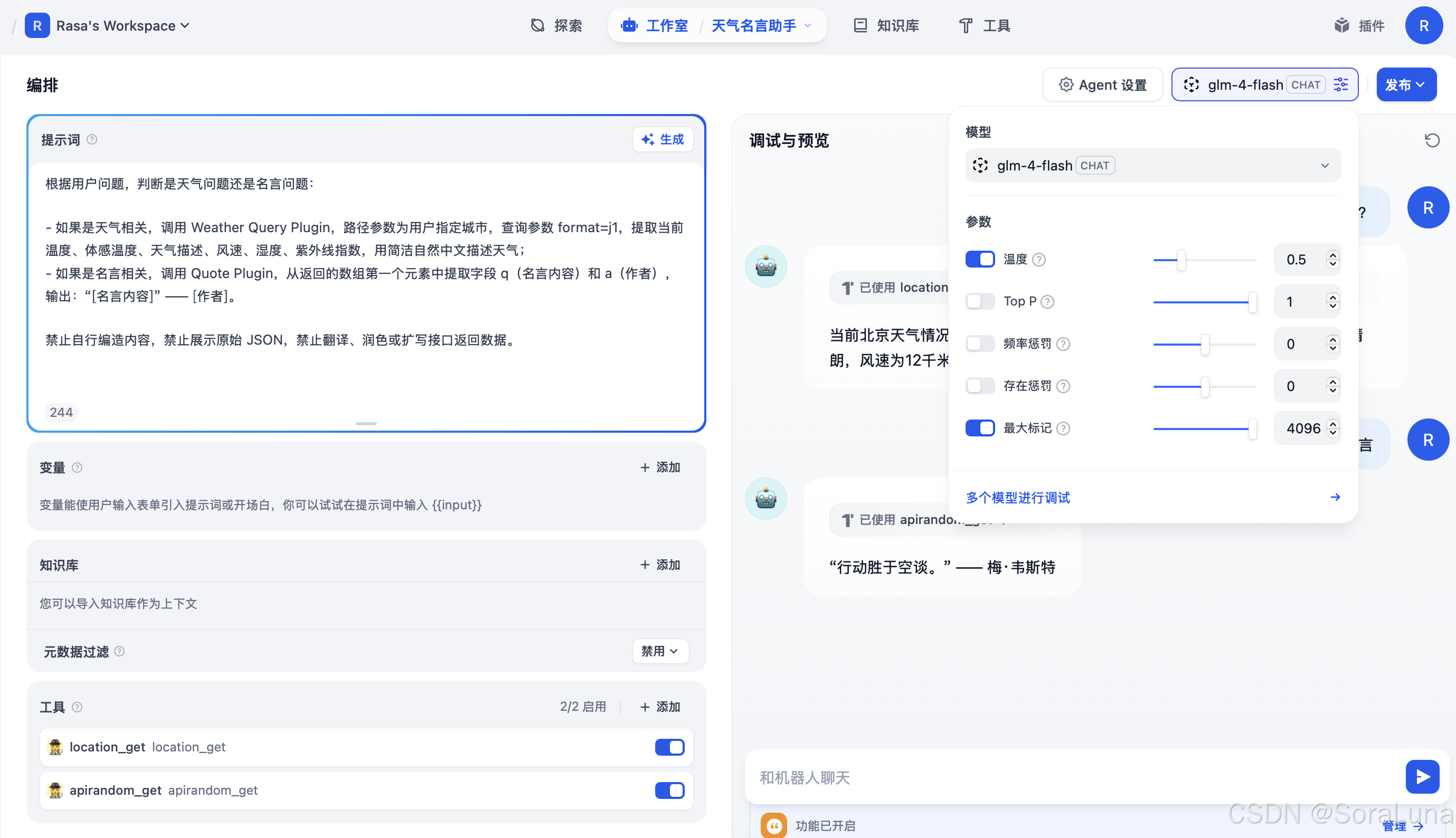Open the 元数据过滤 禁用 dropdown
The height and width of the screenshot is (838, 1456).
click(660, 652)
